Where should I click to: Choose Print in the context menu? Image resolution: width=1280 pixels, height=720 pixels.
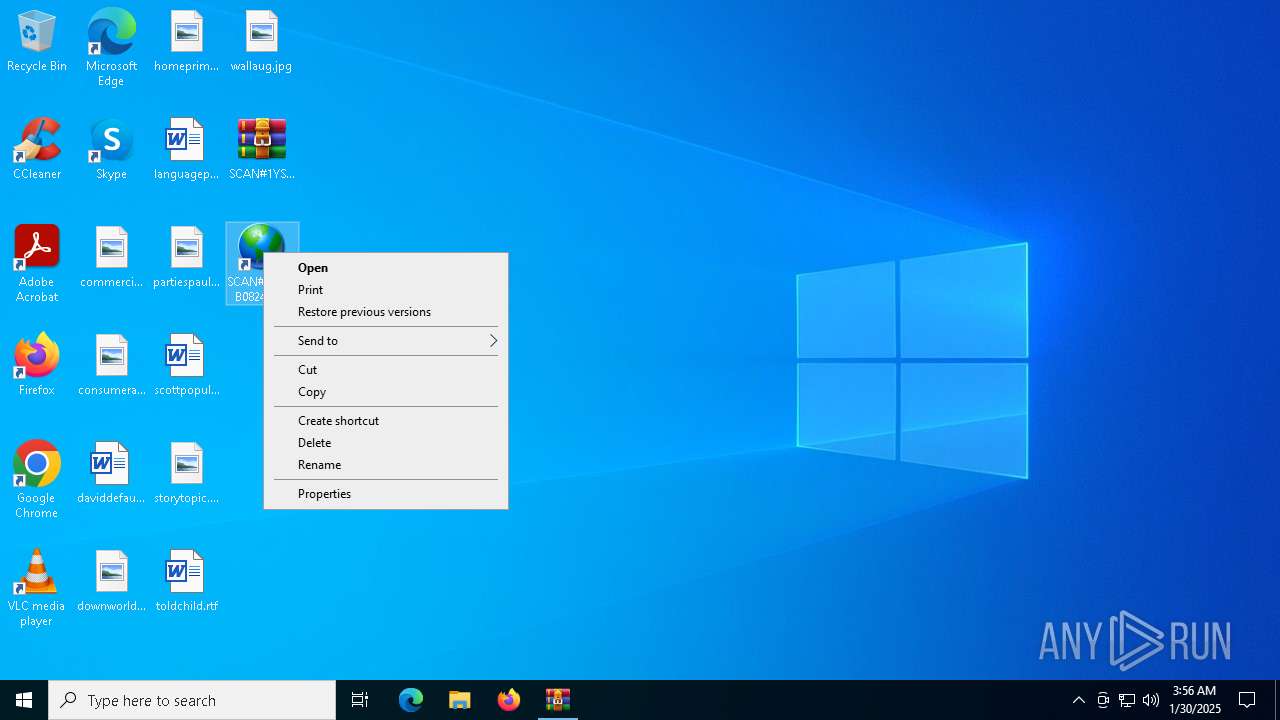tap(386, 290)
